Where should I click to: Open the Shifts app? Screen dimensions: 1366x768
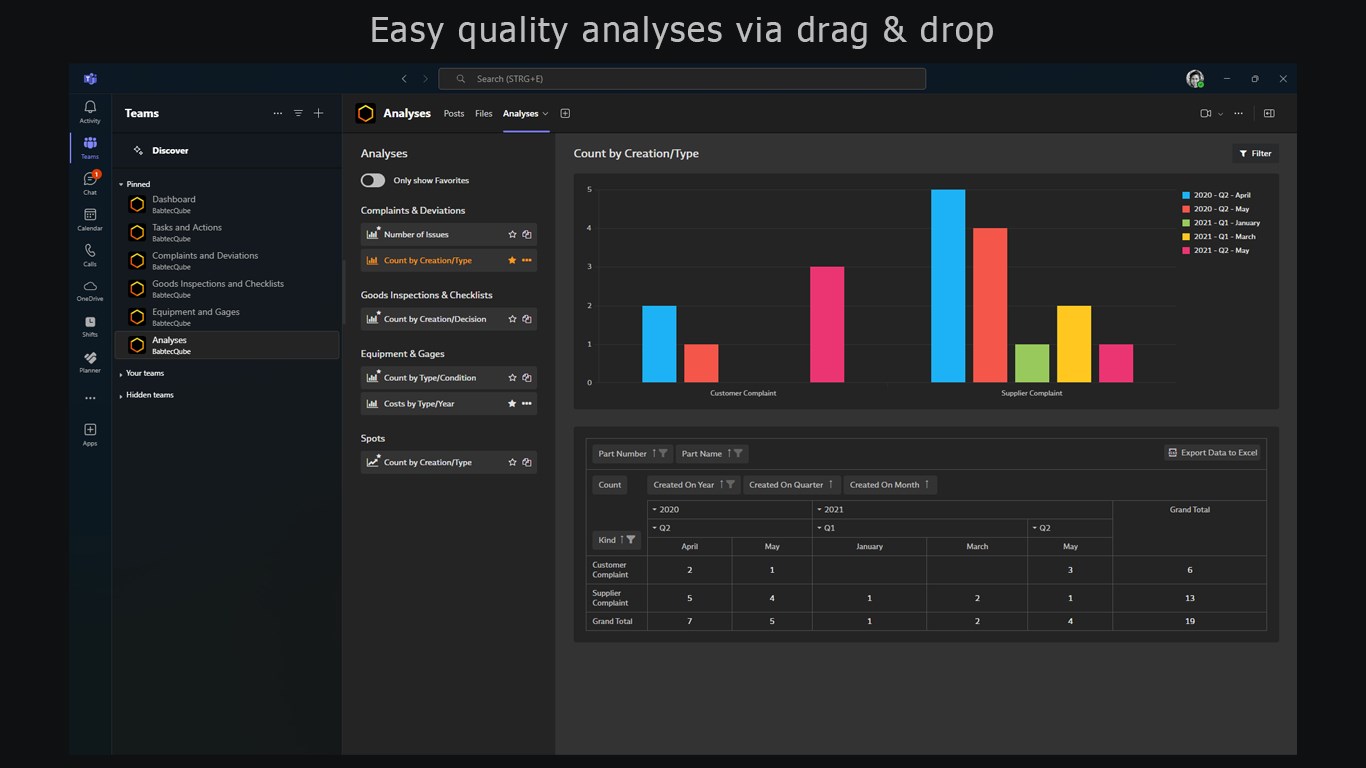[90, 326]
